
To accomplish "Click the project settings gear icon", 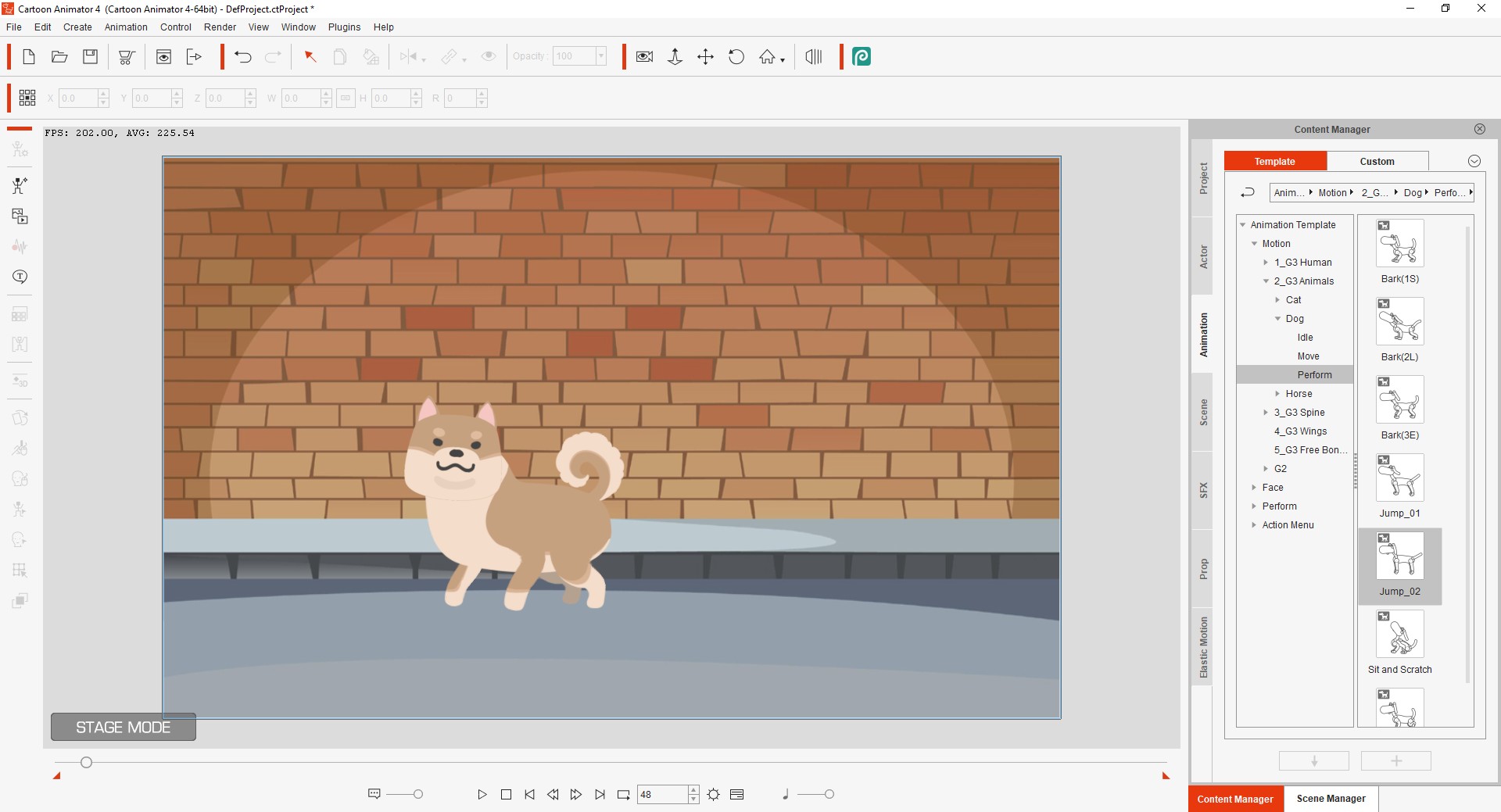I will tap(714, 794).
